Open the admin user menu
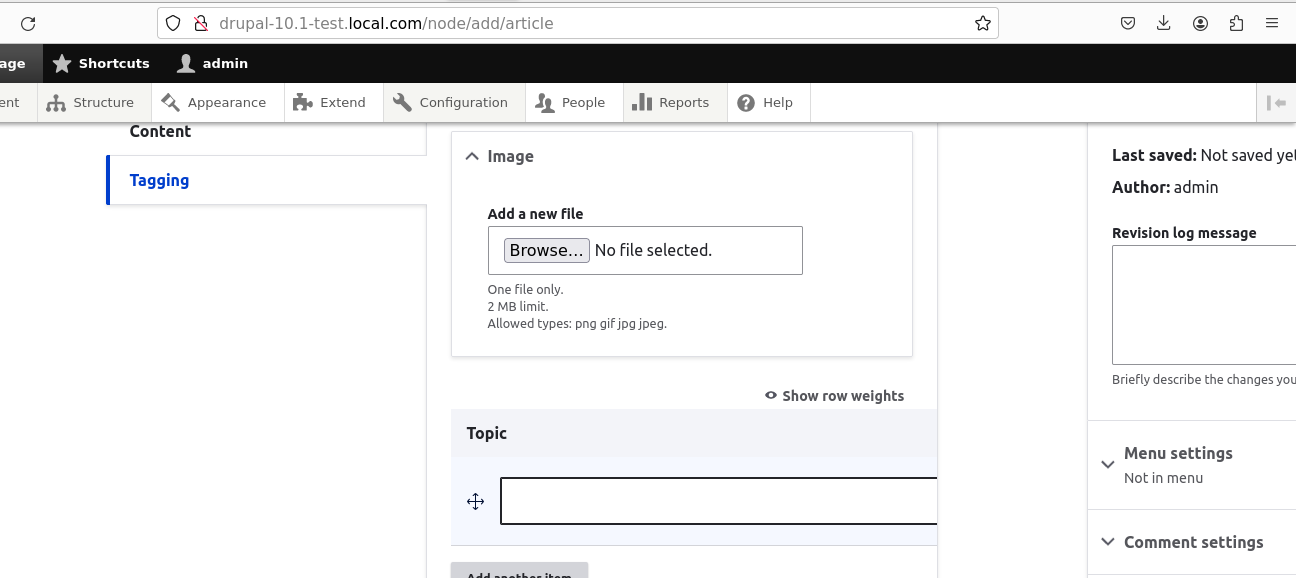 click(212, 63)
